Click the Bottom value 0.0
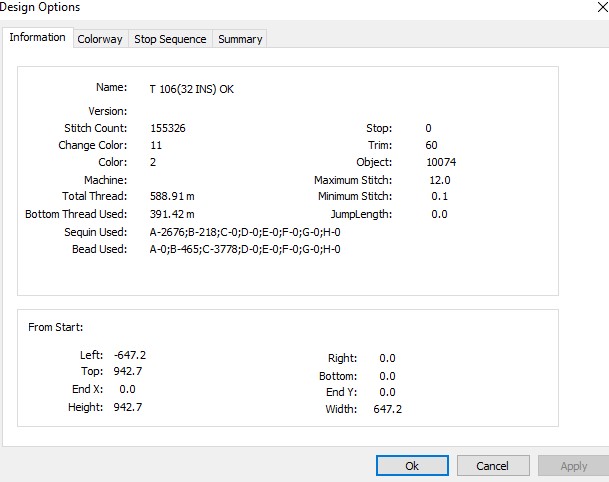The height and width of the screenshot is (482, 609). pos(387,376)
